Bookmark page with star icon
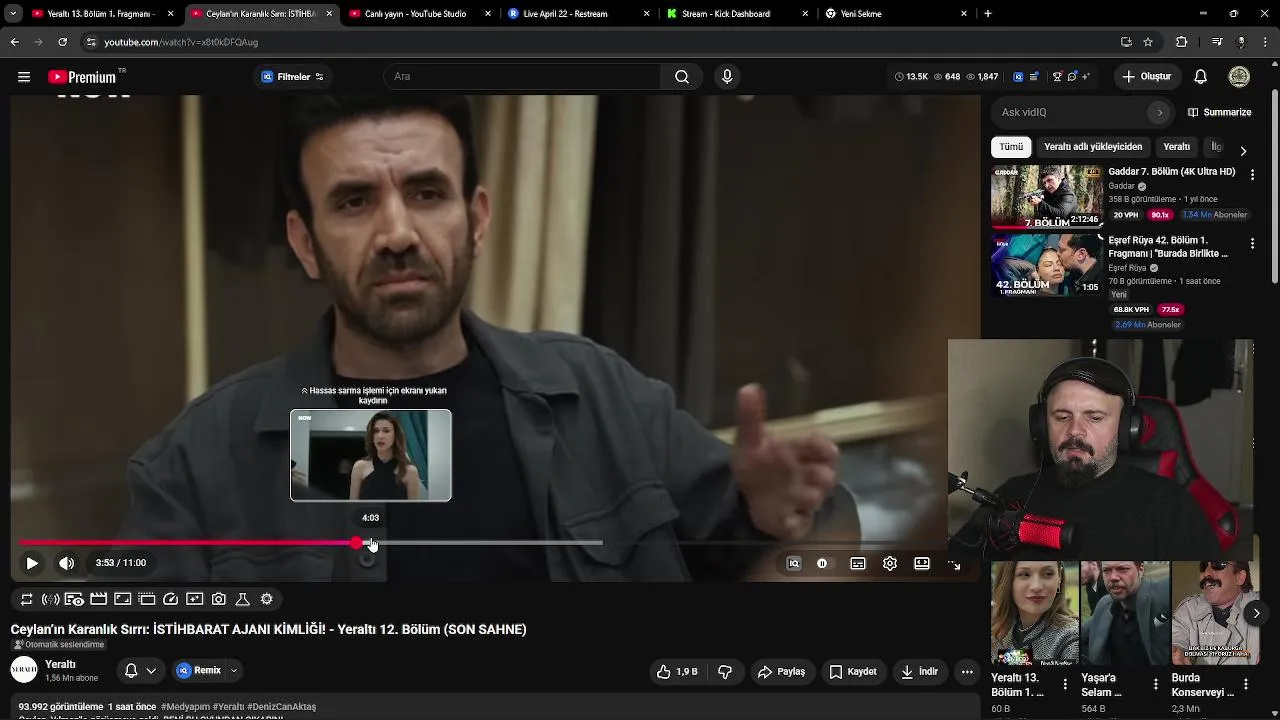 [1148, 42]
